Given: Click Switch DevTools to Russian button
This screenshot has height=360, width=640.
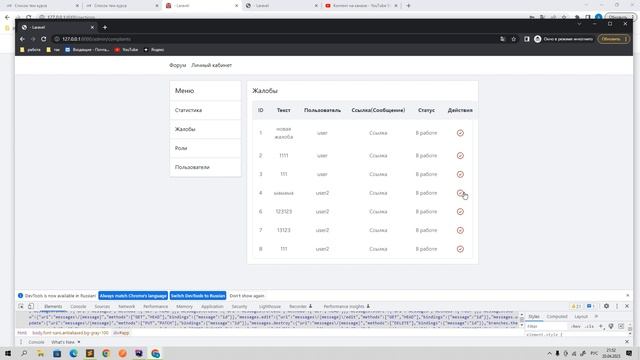Looking at the screenshot, I should tap(198, 296).
